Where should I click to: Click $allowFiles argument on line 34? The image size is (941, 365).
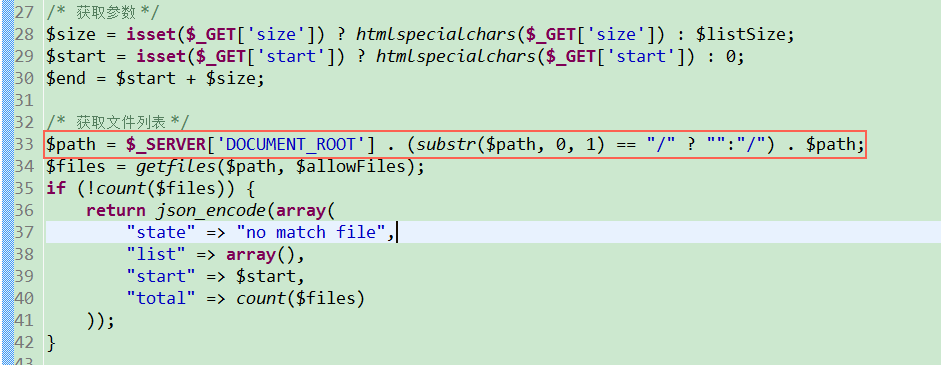pyautogui.click(x=350, y=166)
